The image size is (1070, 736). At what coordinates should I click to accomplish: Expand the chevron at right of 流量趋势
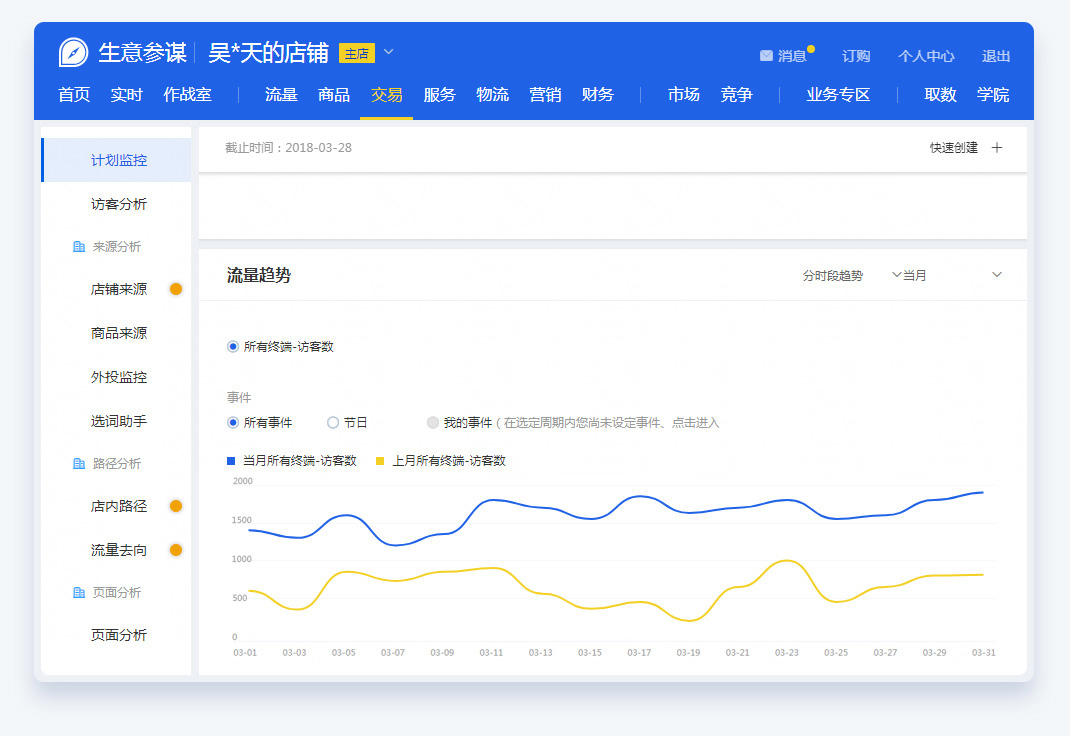click(x=996, y=275)
